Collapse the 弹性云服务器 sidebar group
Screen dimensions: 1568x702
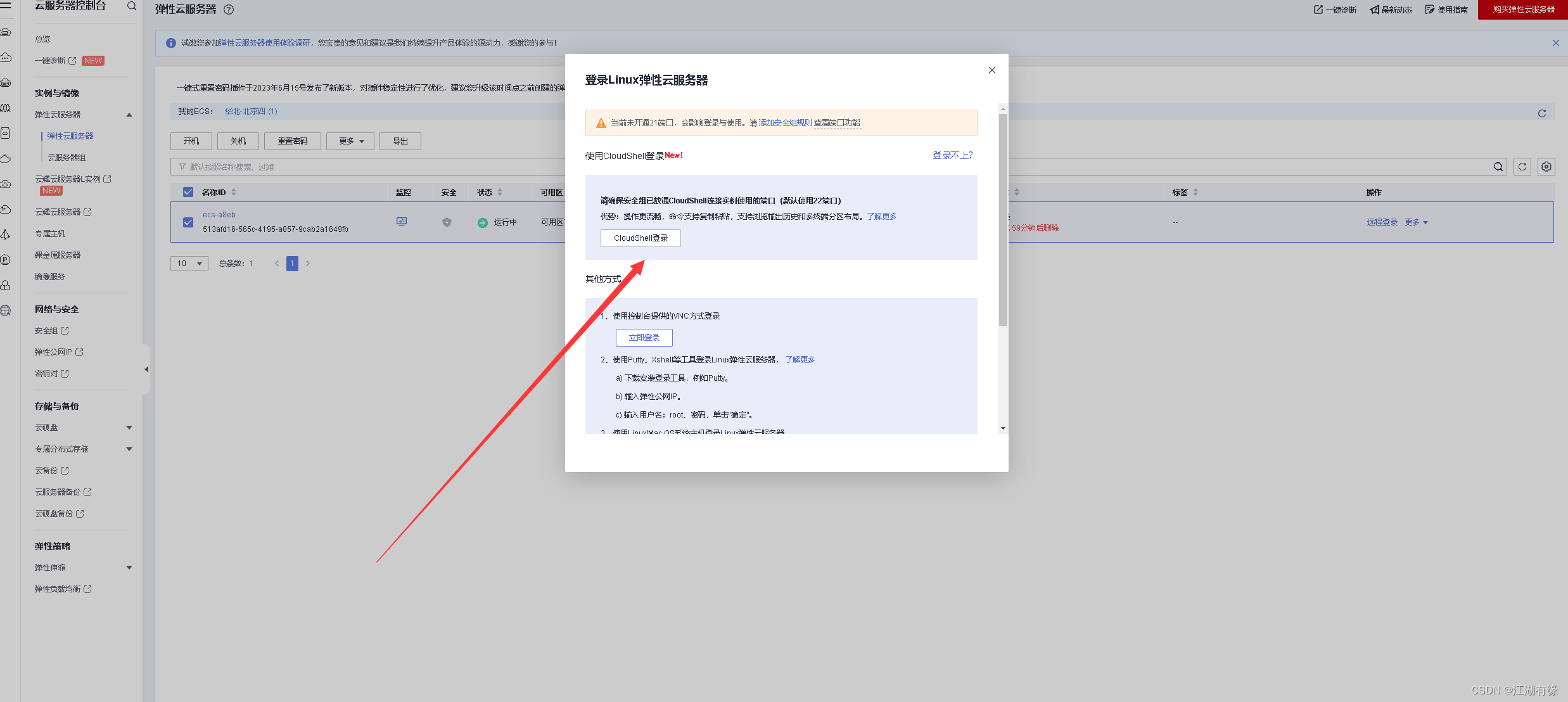[x=129, y=115]
